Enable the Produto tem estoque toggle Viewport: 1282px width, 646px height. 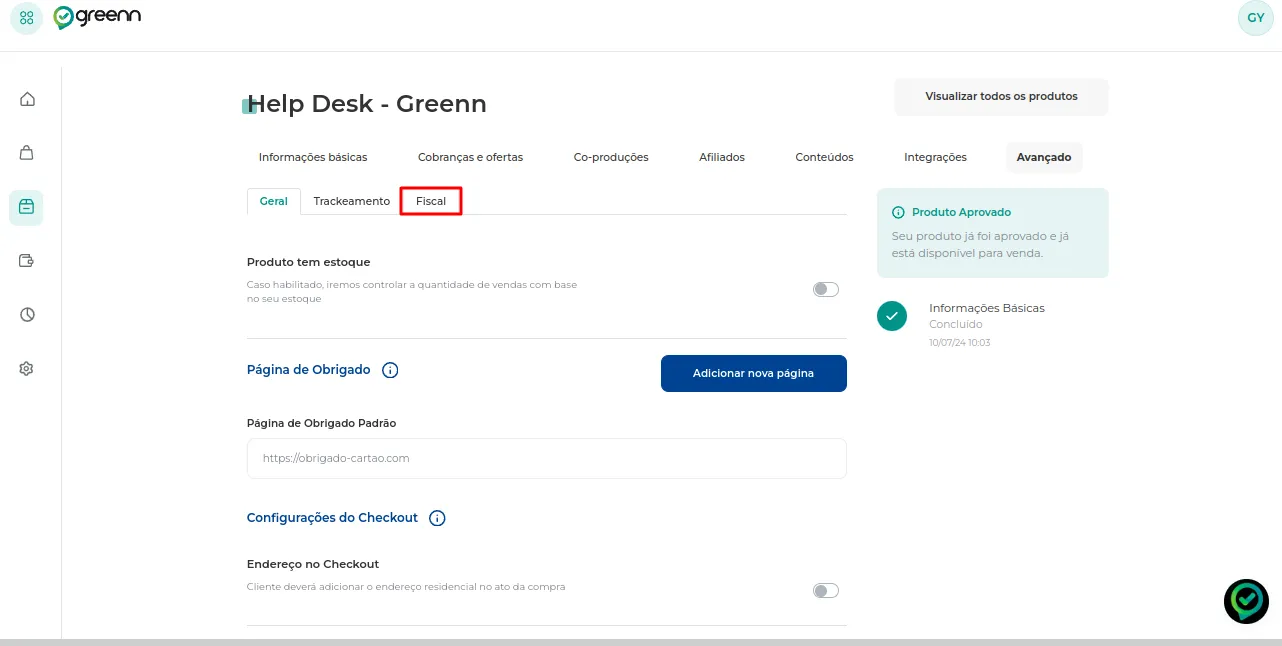tap(826, 290)
